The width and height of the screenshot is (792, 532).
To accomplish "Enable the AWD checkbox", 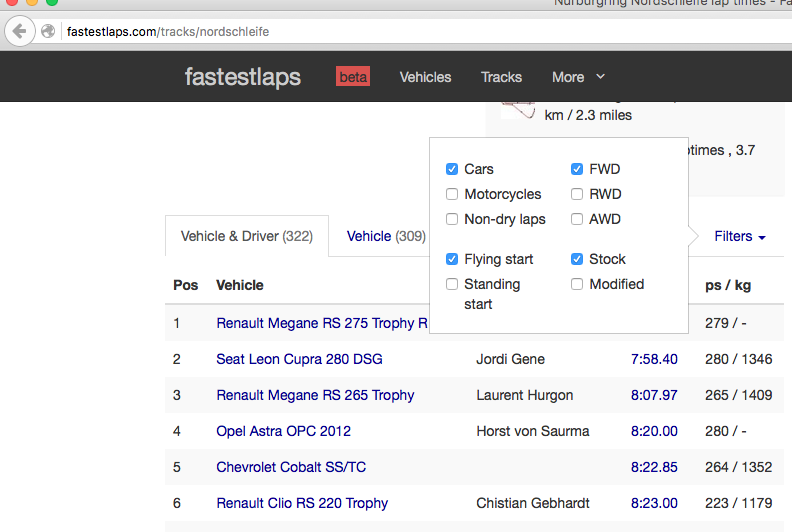I will [577, 219].
